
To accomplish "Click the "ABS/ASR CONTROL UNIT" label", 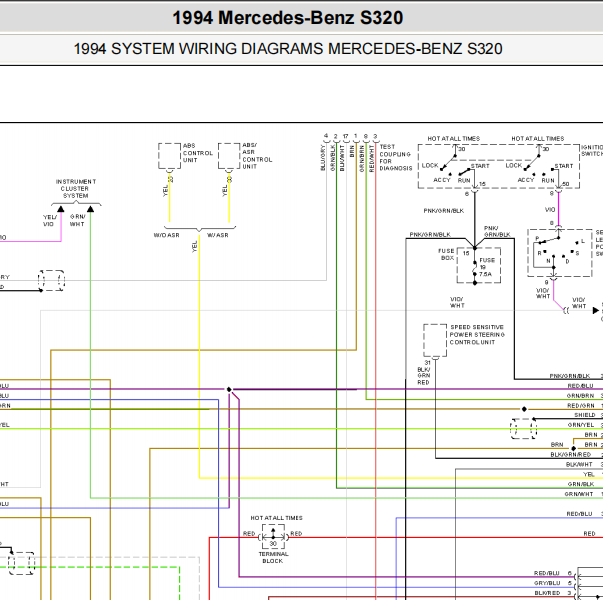I will click(257, 156).
